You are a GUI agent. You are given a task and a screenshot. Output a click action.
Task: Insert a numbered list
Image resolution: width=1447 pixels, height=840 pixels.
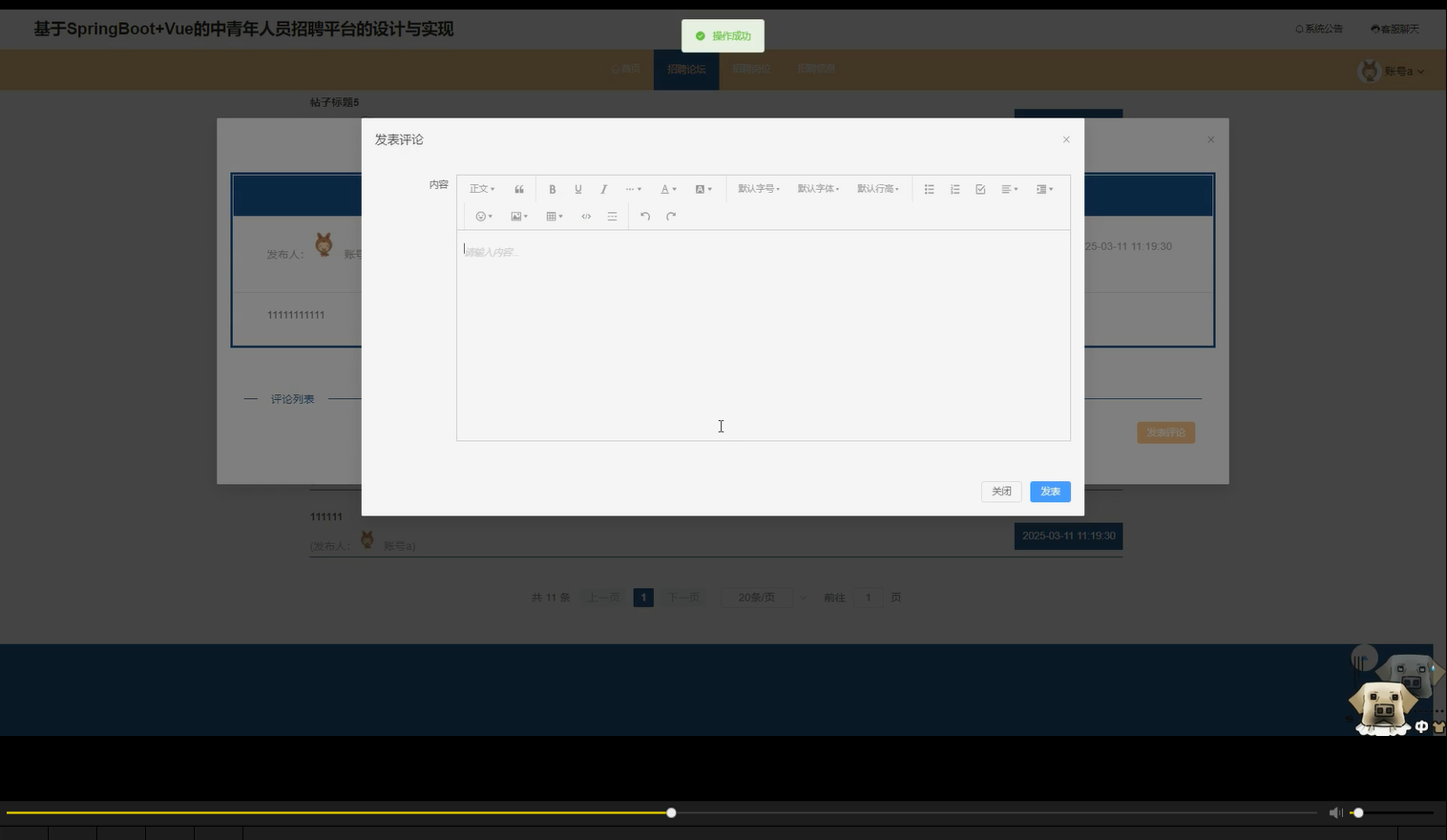pos(954,189)
